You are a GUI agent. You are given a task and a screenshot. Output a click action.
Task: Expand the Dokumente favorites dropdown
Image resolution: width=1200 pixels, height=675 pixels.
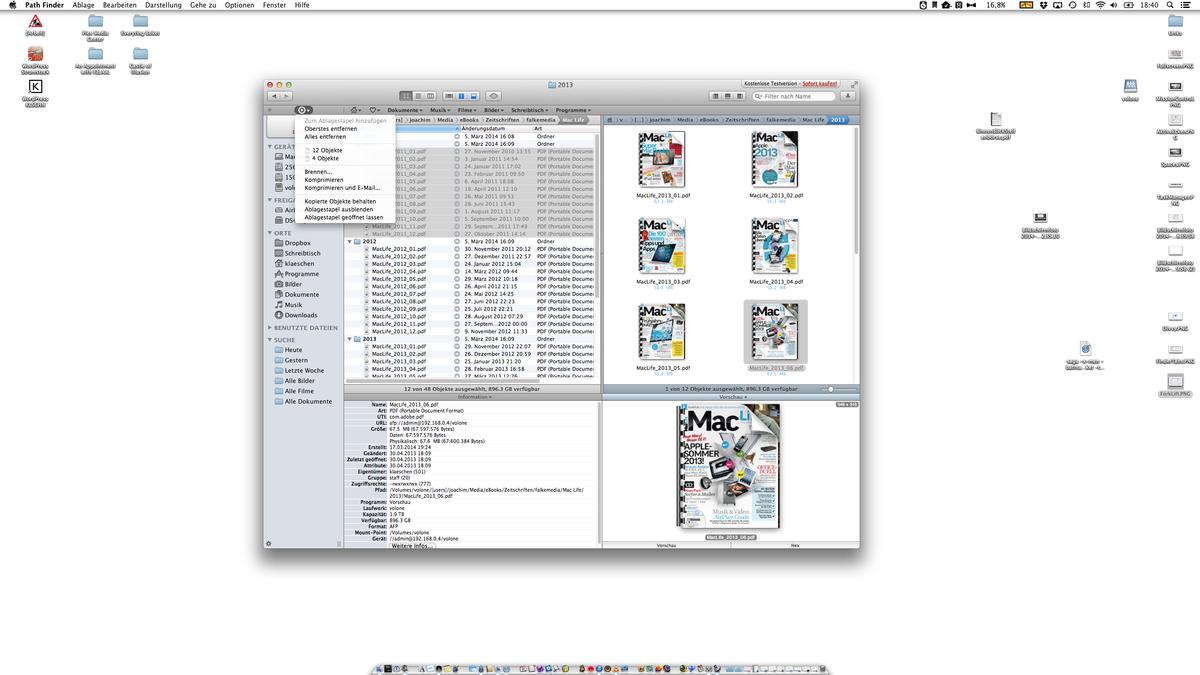405,110
